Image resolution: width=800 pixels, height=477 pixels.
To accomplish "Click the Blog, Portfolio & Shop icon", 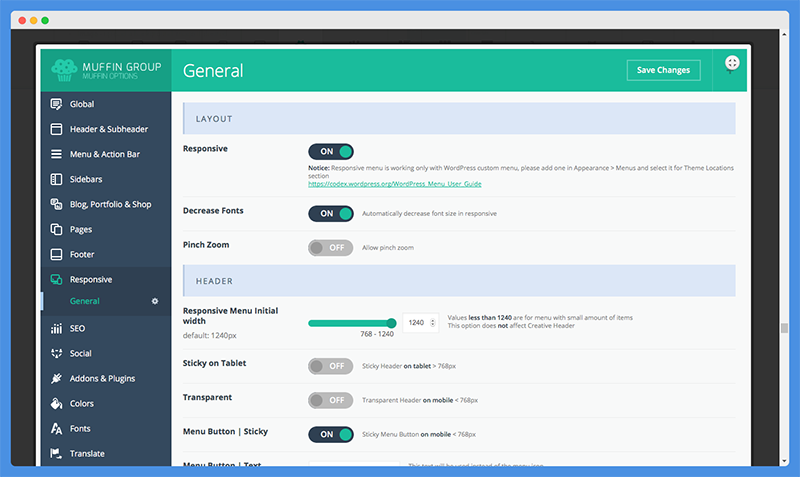I will [x=56, y=204].
